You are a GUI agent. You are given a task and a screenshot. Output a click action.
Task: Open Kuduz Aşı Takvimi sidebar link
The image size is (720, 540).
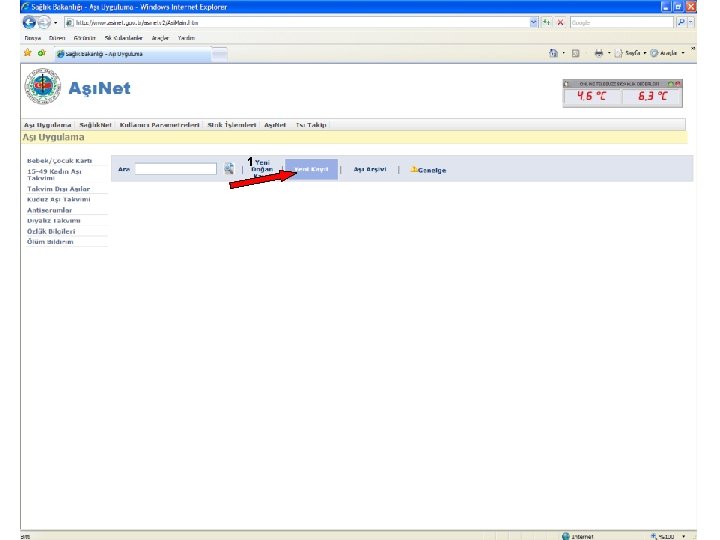[x=58, y=199]
